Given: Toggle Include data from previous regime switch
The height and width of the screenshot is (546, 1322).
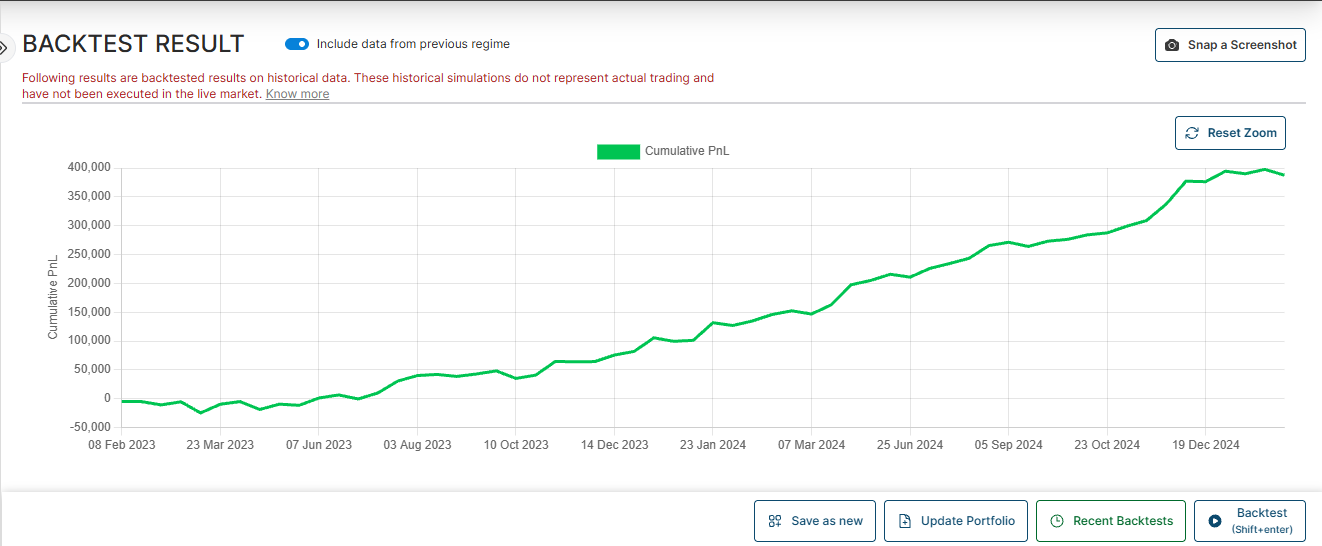Looking at the screenshot, I should (x=297, y=44).
